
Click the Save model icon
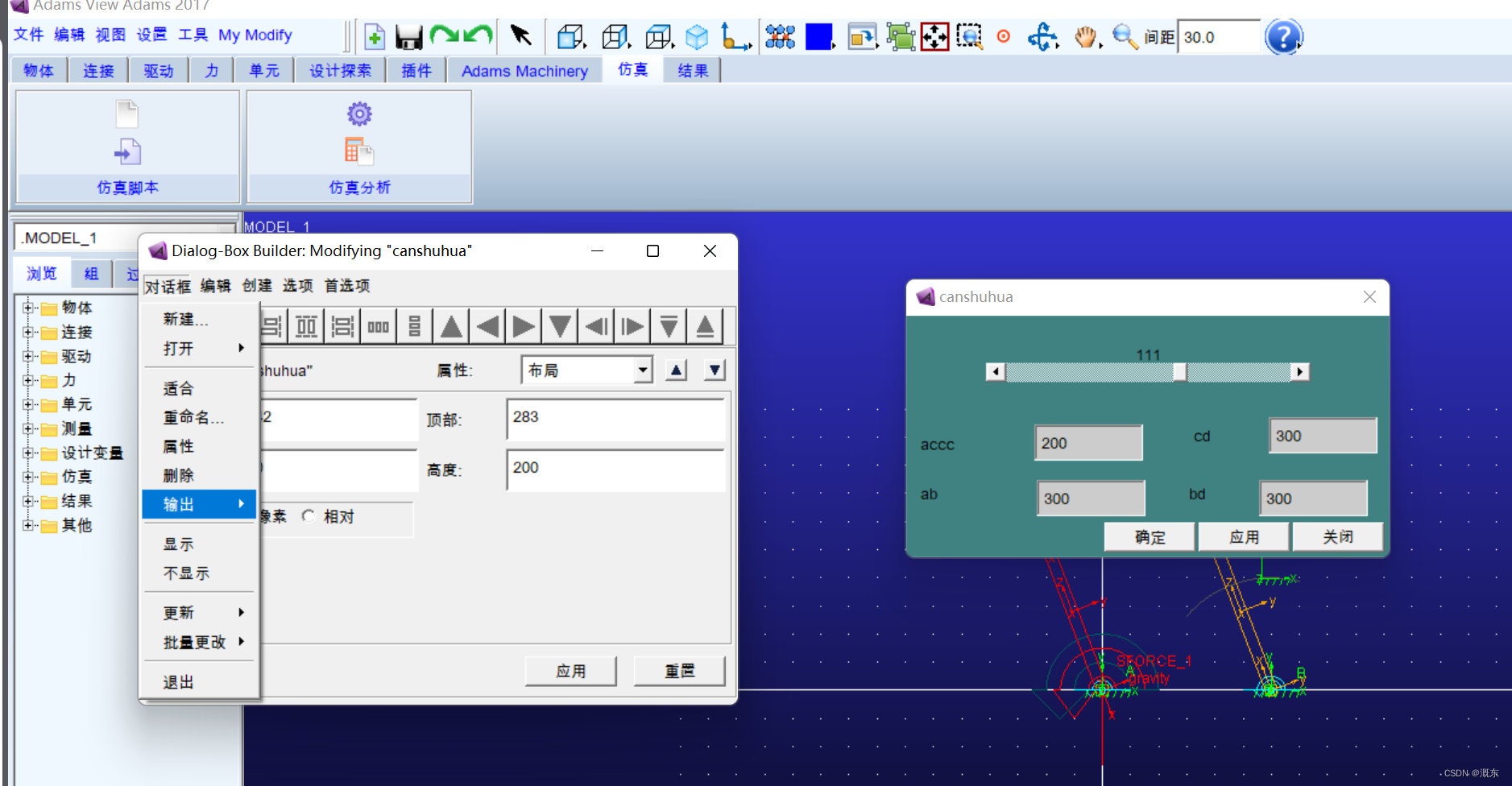(409, 36)
